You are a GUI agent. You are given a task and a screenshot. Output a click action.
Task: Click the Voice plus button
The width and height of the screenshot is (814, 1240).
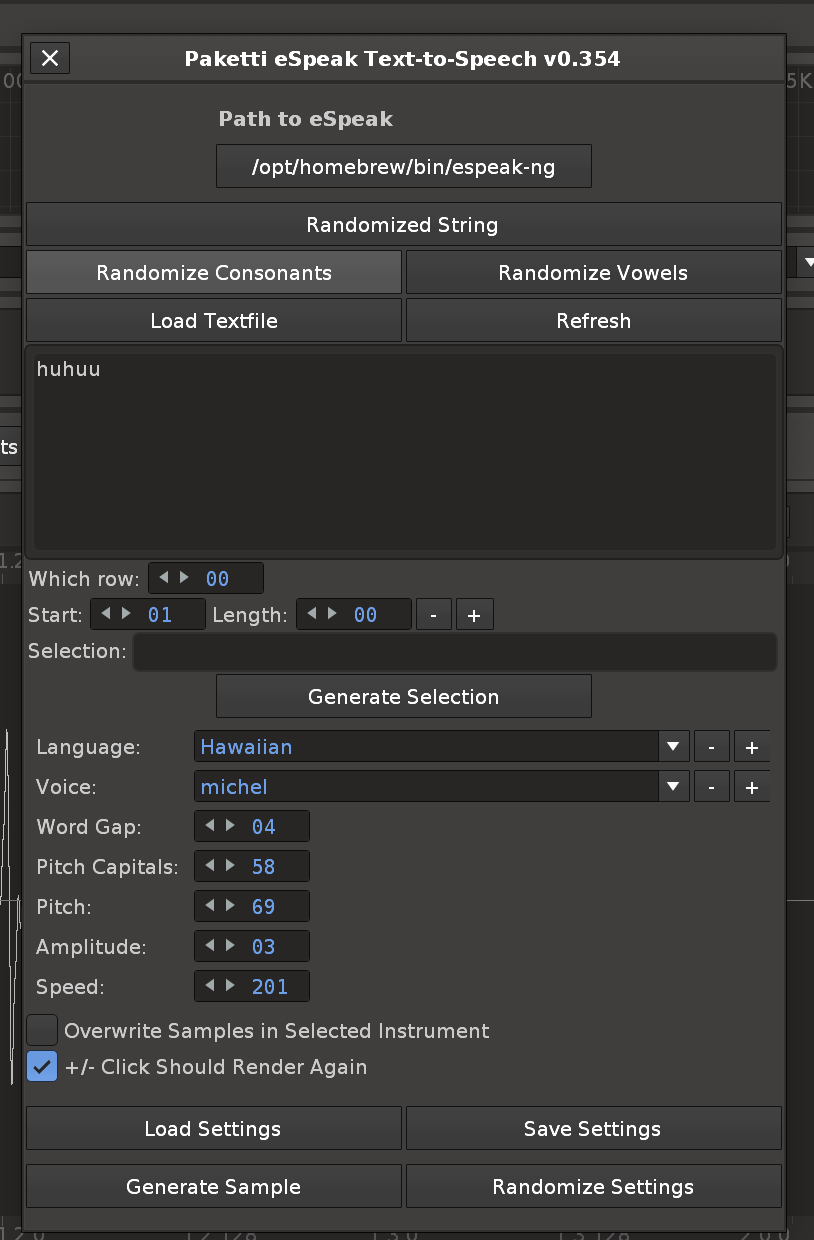752,787
